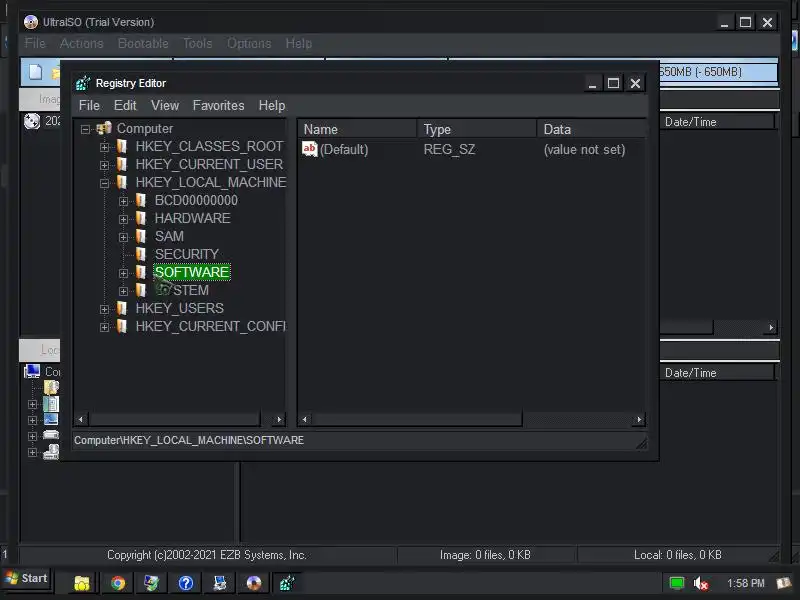
Task: Click the New document icon in UltraISO toolbar
Action: tap(35, 72)
